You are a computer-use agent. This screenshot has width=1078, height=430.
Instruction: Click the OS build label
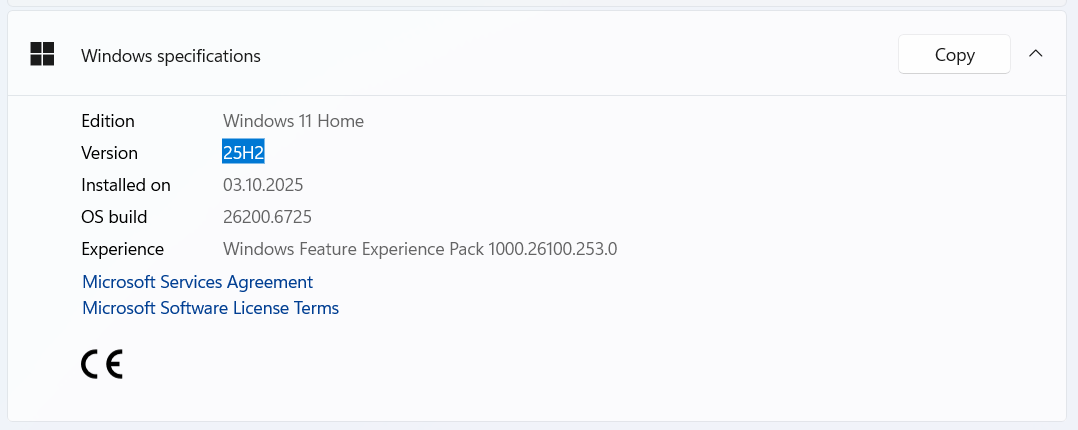point(114,217)
